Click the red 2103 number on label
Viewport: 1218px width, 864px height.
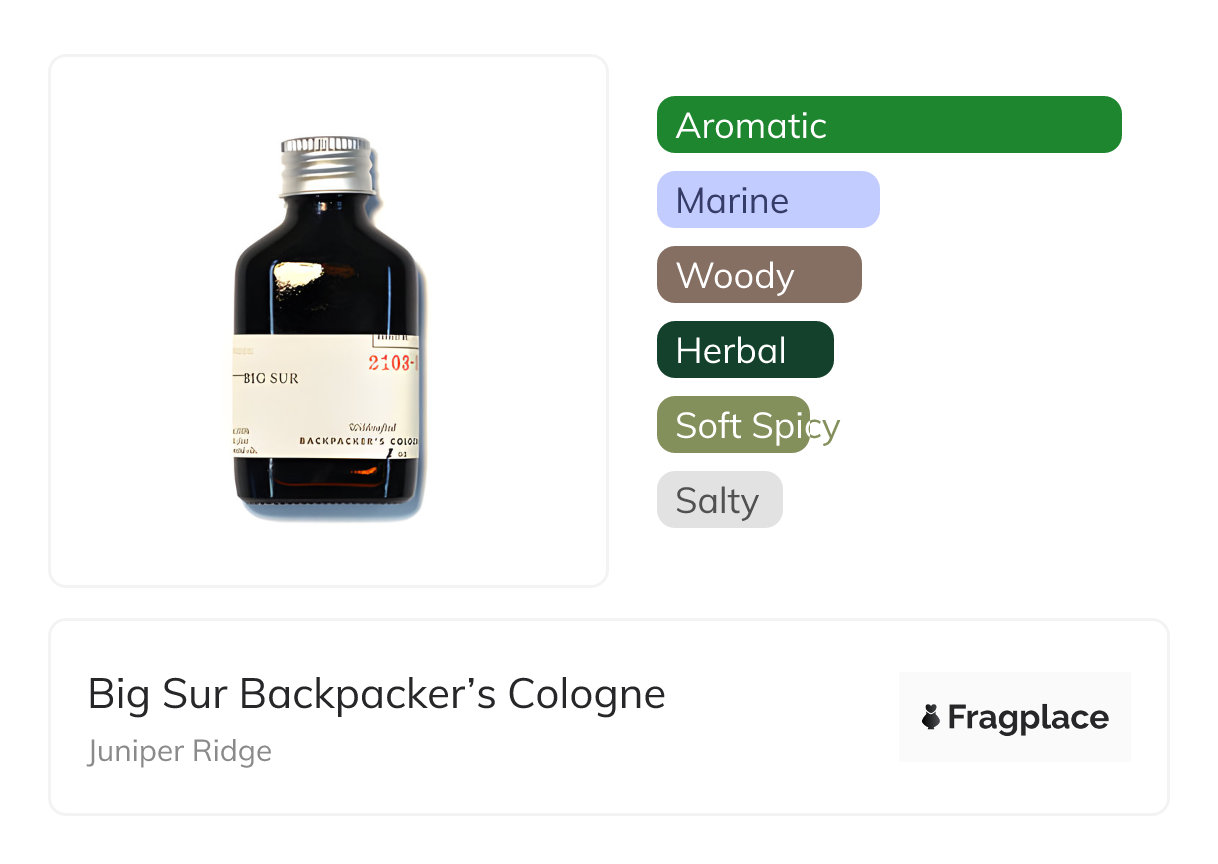point(390,363)
